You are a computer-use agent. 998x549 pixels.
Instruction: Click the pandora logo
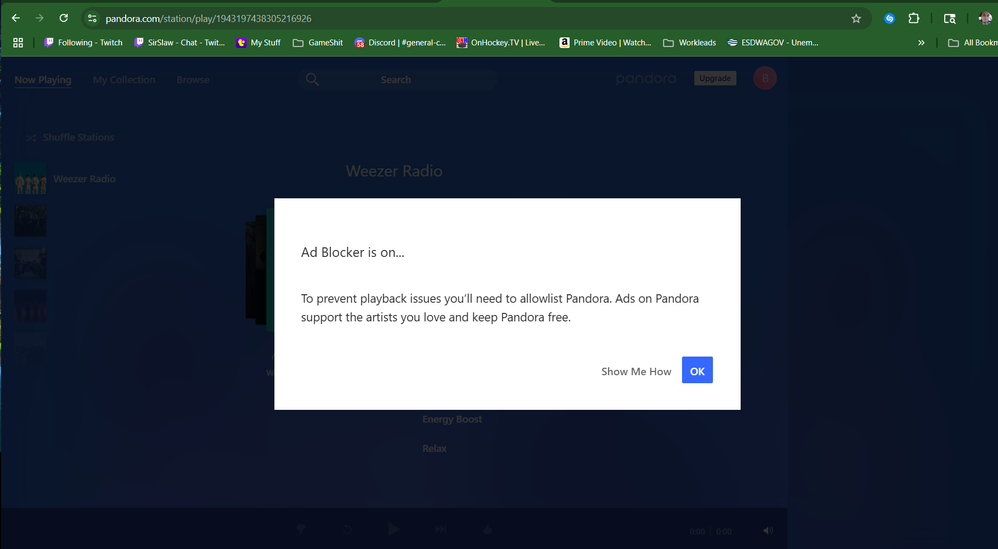pos(646,79)
